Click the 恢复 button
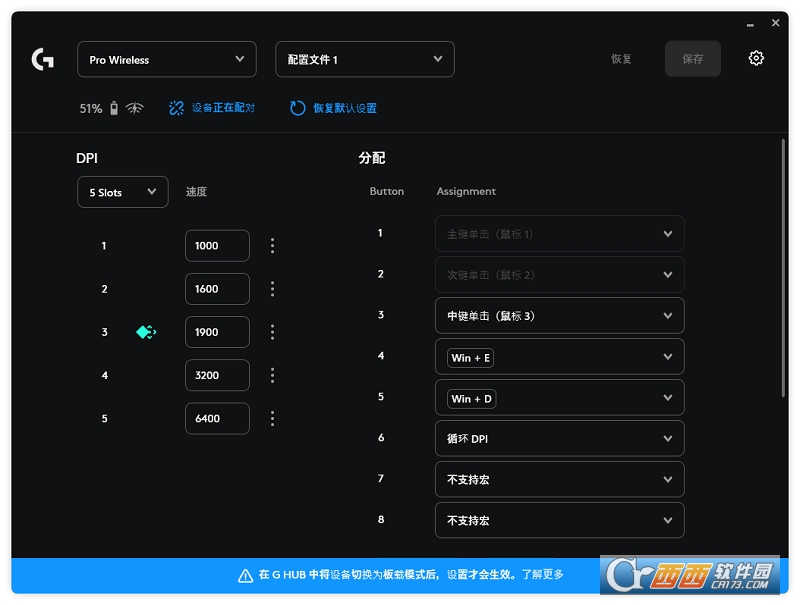The image size is (800, 605). [x=621, y=59]
